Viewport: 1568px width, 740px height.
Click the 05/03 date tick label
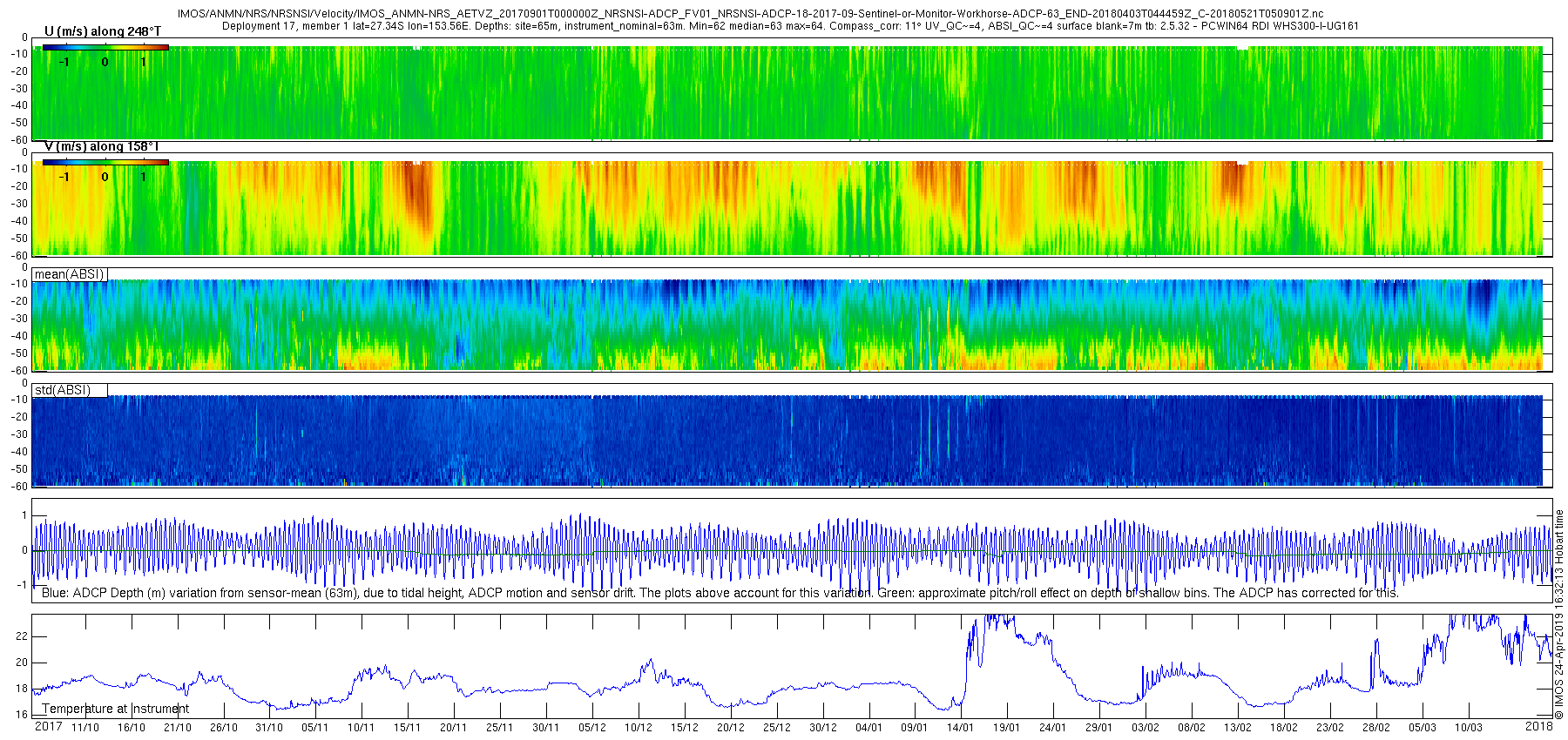tap(1423, 728)
